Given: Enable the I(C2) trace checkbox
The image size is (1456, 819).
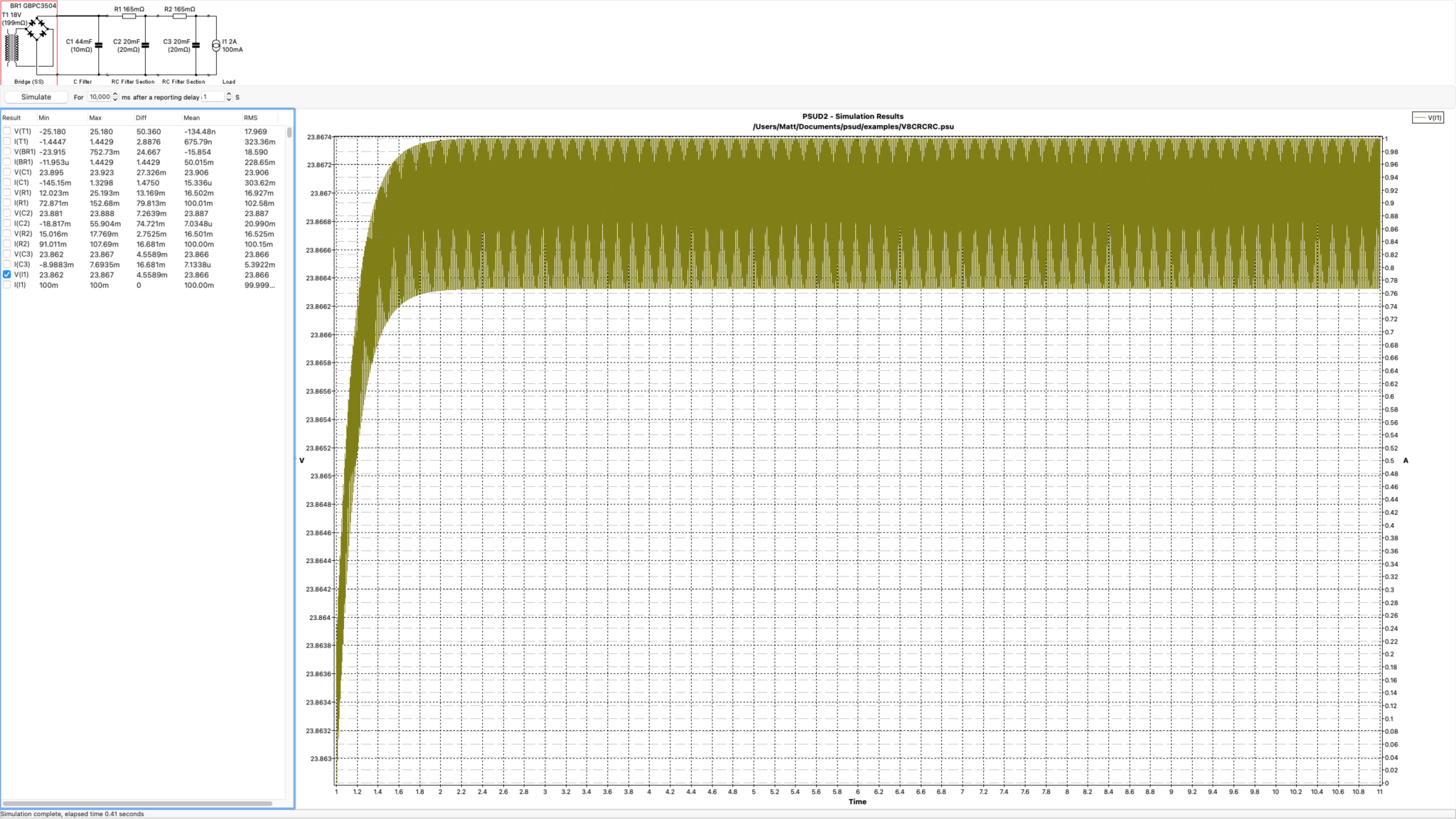Looking at the screenshot, I should (x=7, y=223).
